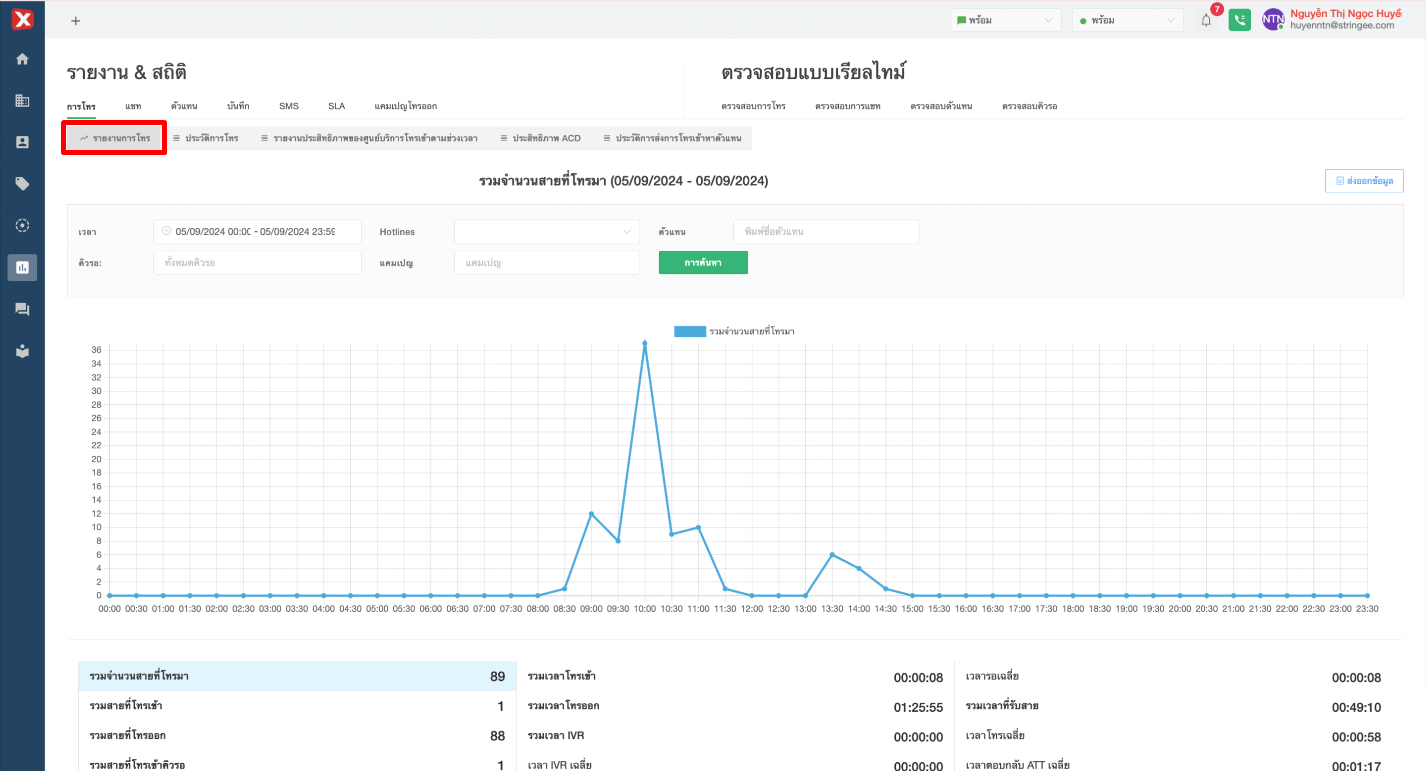This screenshot has height=771, width=1426.
Task: Open the ประสิทธิภาพ ACD sub-tab
Action: [540, 138]
